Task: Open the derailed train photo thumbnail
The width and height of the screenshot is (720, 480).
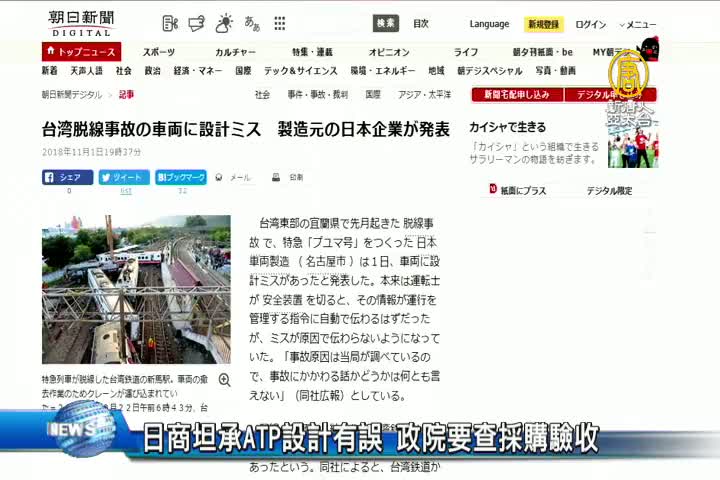Action: coord(136,289)
